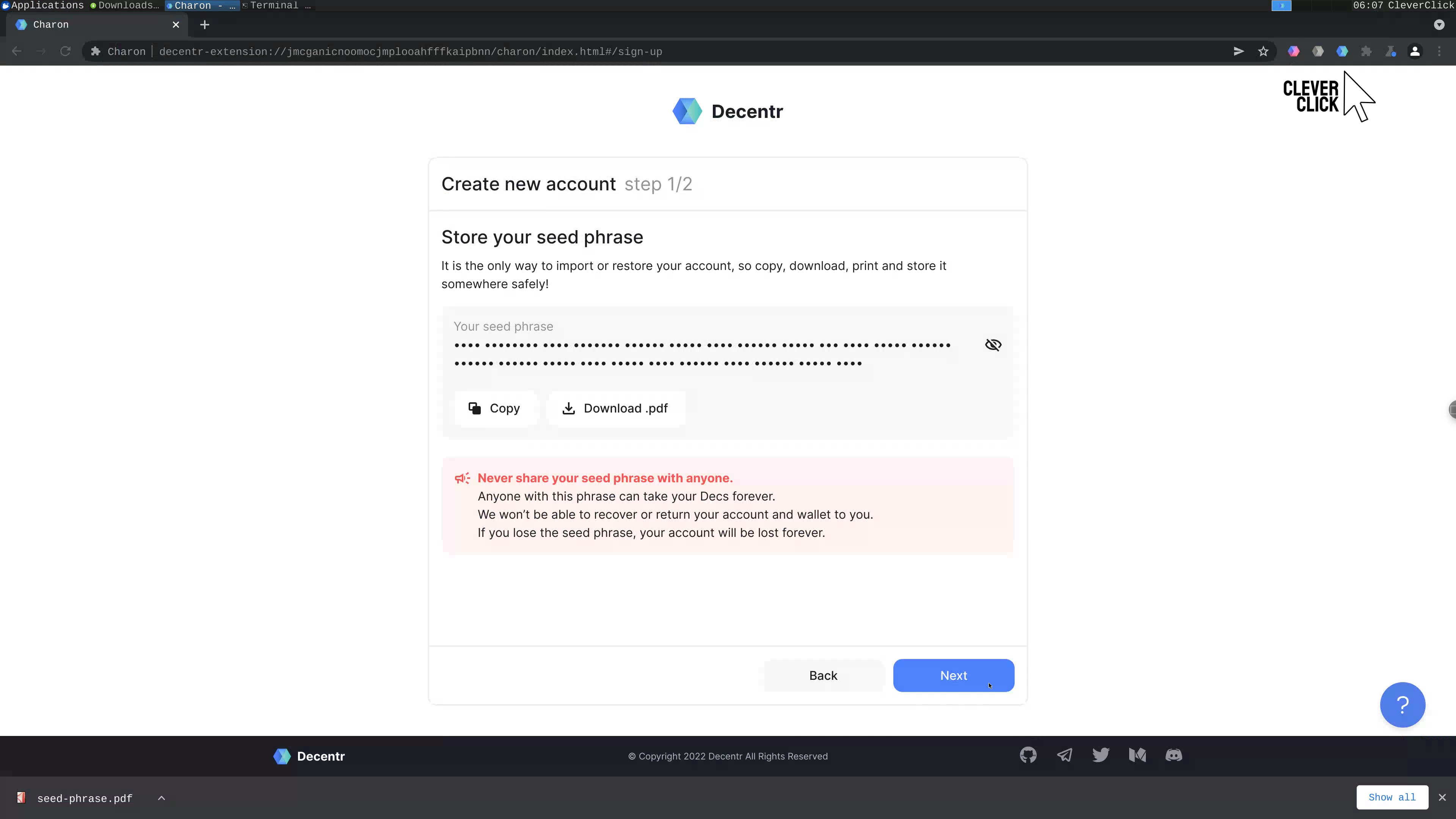Click the blue help question mark button
Image resolution: width=1456 pixels, height=819 pixels.
click(x=1402, y=704)
